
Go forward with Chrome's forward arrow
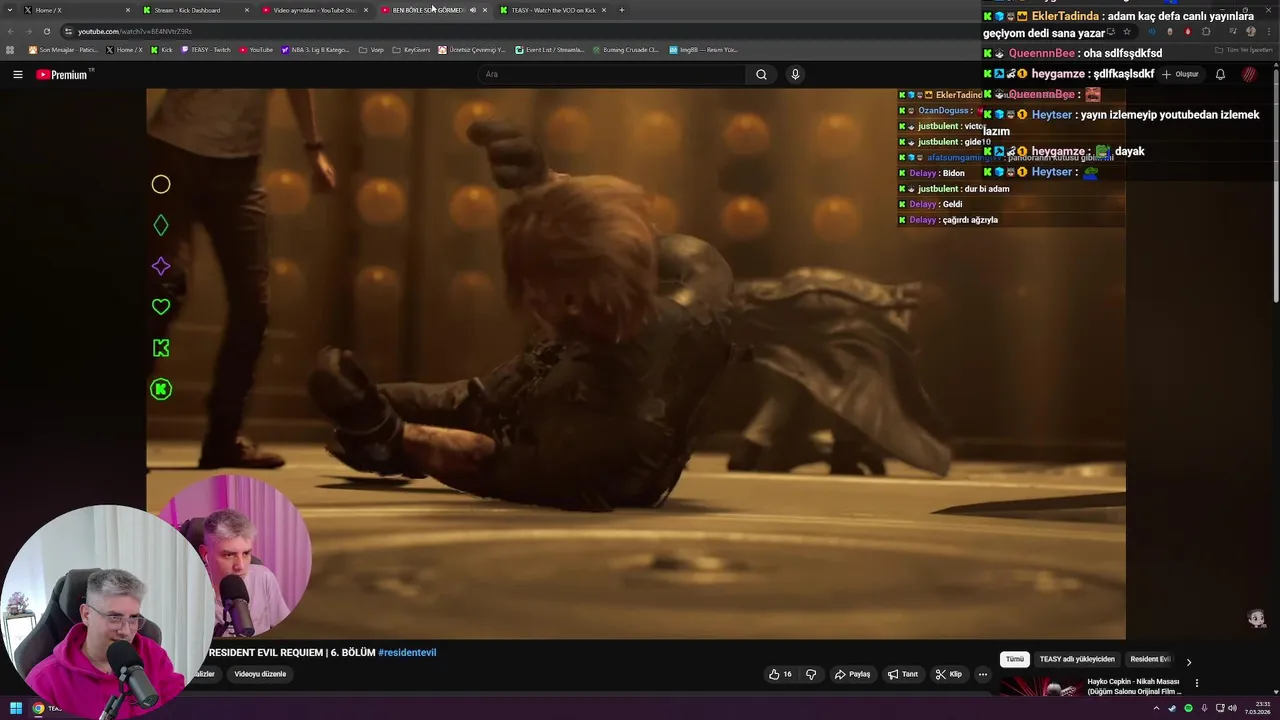(x=28, y=31)
